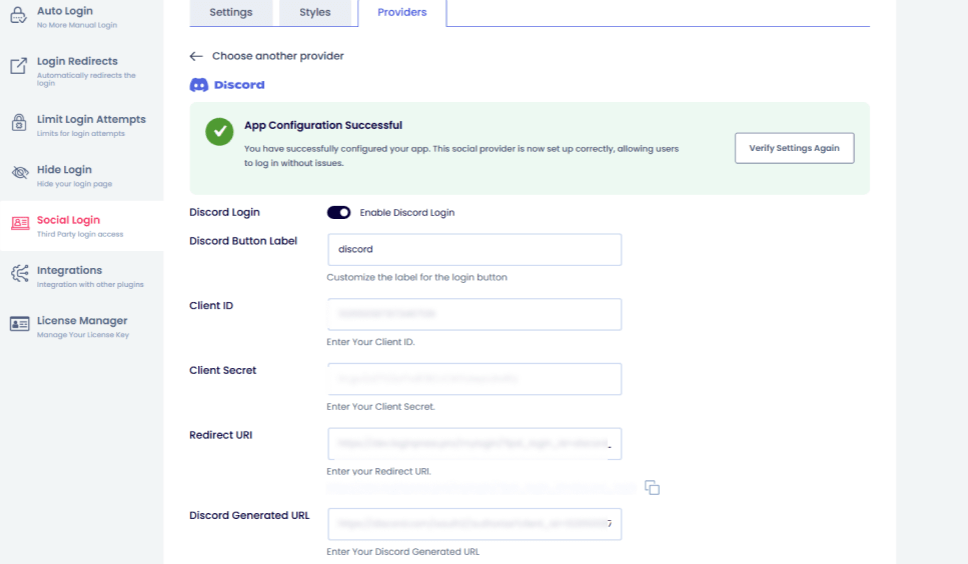Click the Limit Login Attempts padlock icon

point(19,122)
